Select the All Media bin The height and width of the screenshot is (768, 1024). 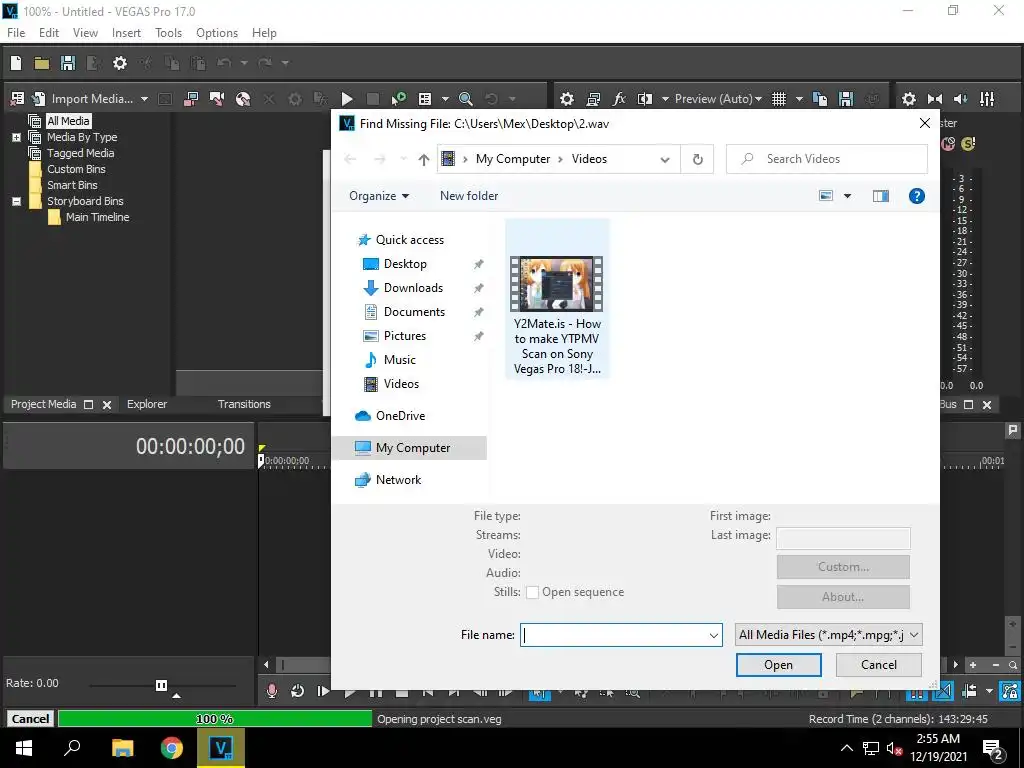click(68, 121)
